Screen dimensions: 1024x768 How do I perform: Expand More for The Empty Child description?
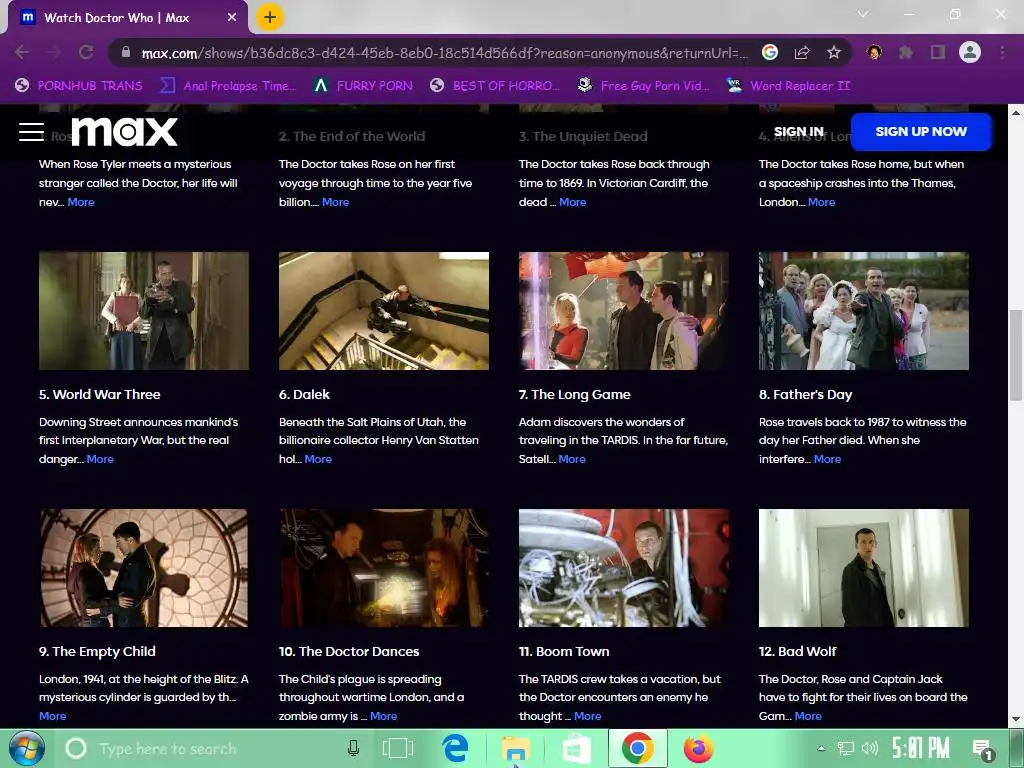pos(53,716)
